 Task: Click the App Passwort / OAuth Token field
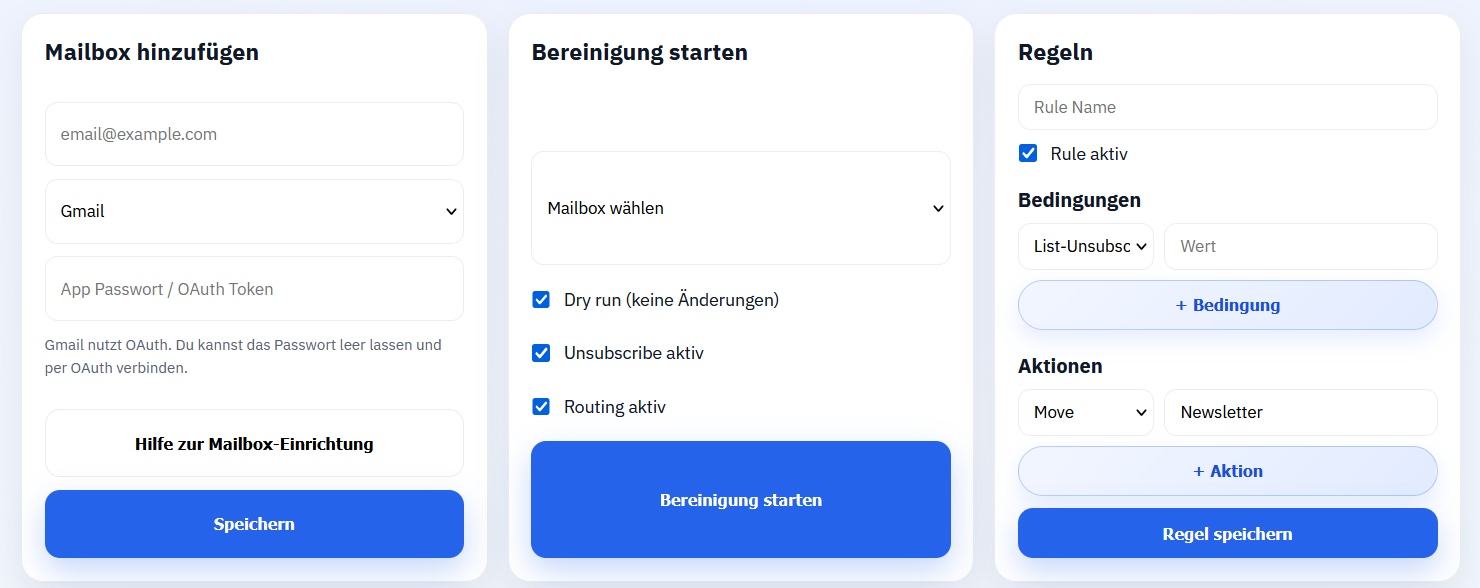coord(254,289)
